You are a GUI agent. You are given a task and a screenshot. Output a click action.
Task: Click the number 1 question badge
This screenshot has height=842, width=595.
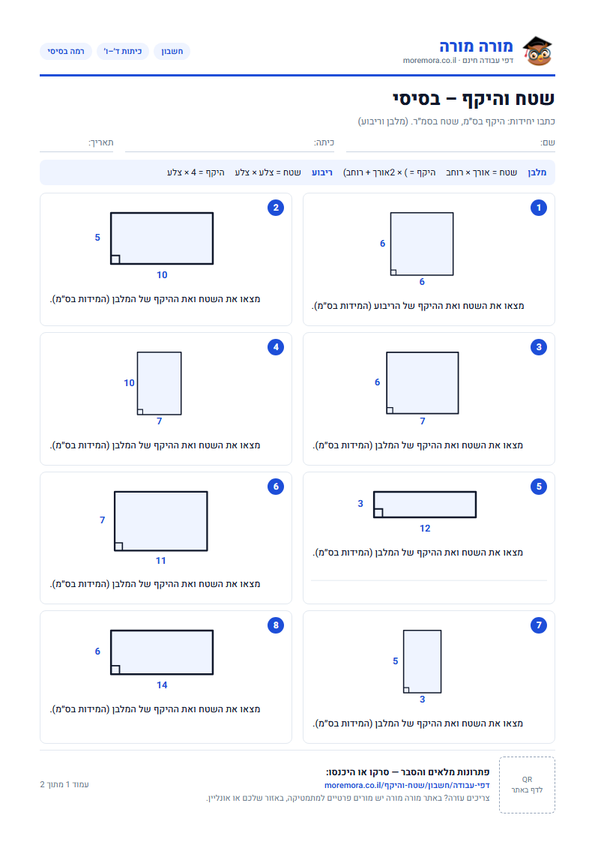point(539,208)
